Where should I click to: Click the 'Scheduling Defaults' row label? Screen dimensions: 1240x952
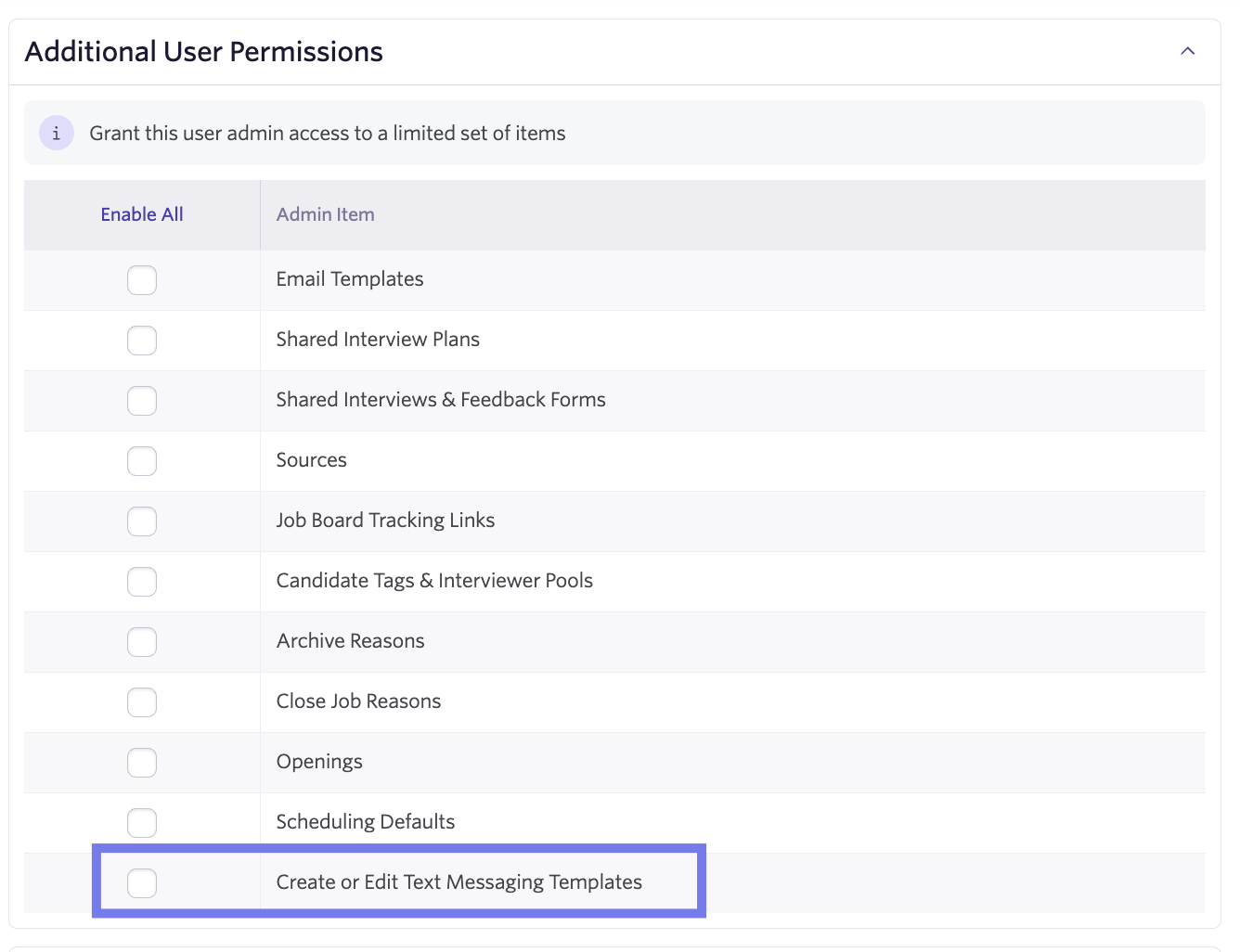click(366, 822)
